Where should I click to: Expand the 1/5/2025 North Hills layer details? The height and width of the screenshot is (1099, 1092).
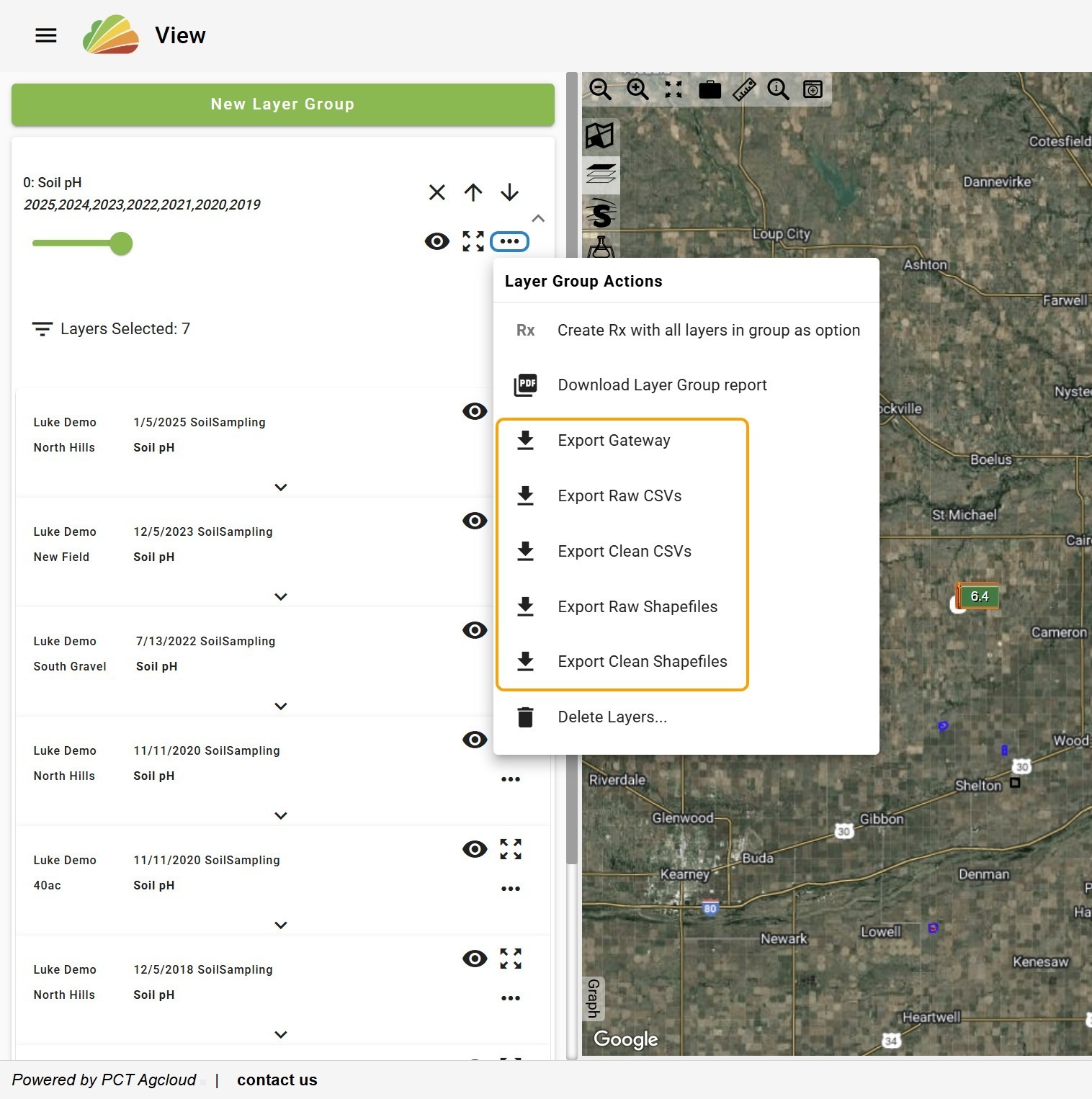pos(281,488)
